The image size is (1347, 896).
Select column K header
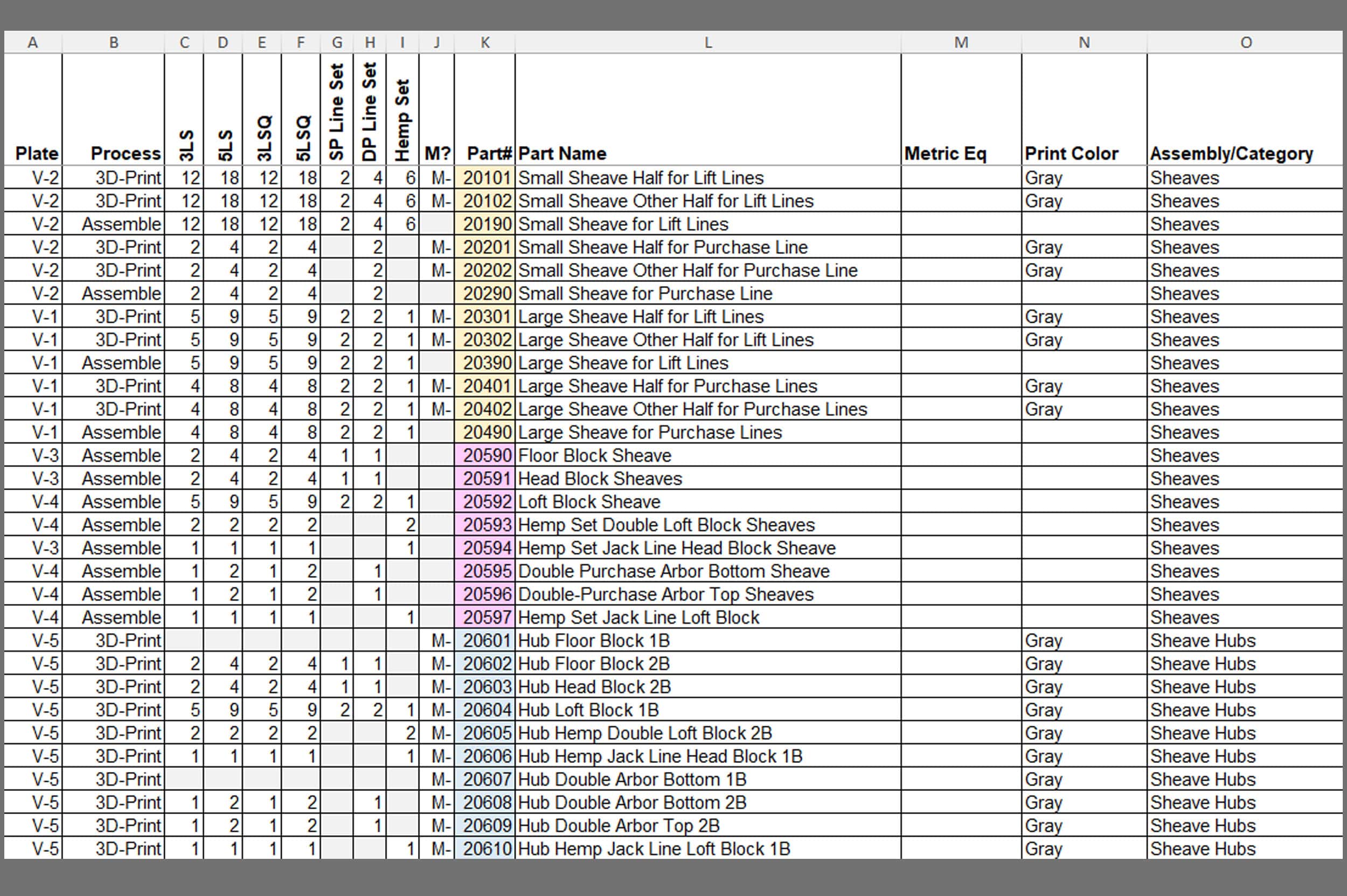484,42
